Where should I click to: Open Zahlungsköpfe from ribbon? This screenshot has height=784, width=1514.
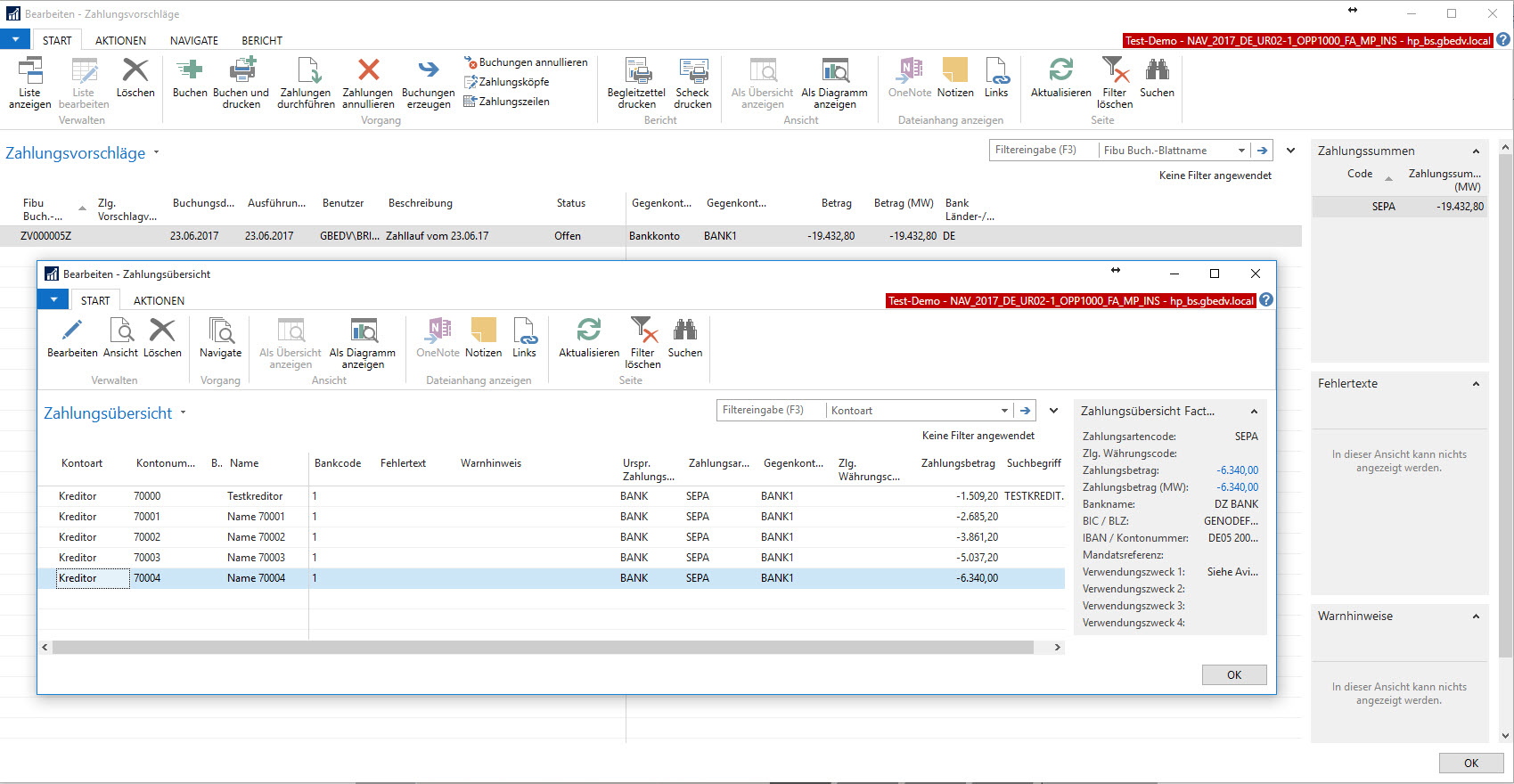click(506, 82)
